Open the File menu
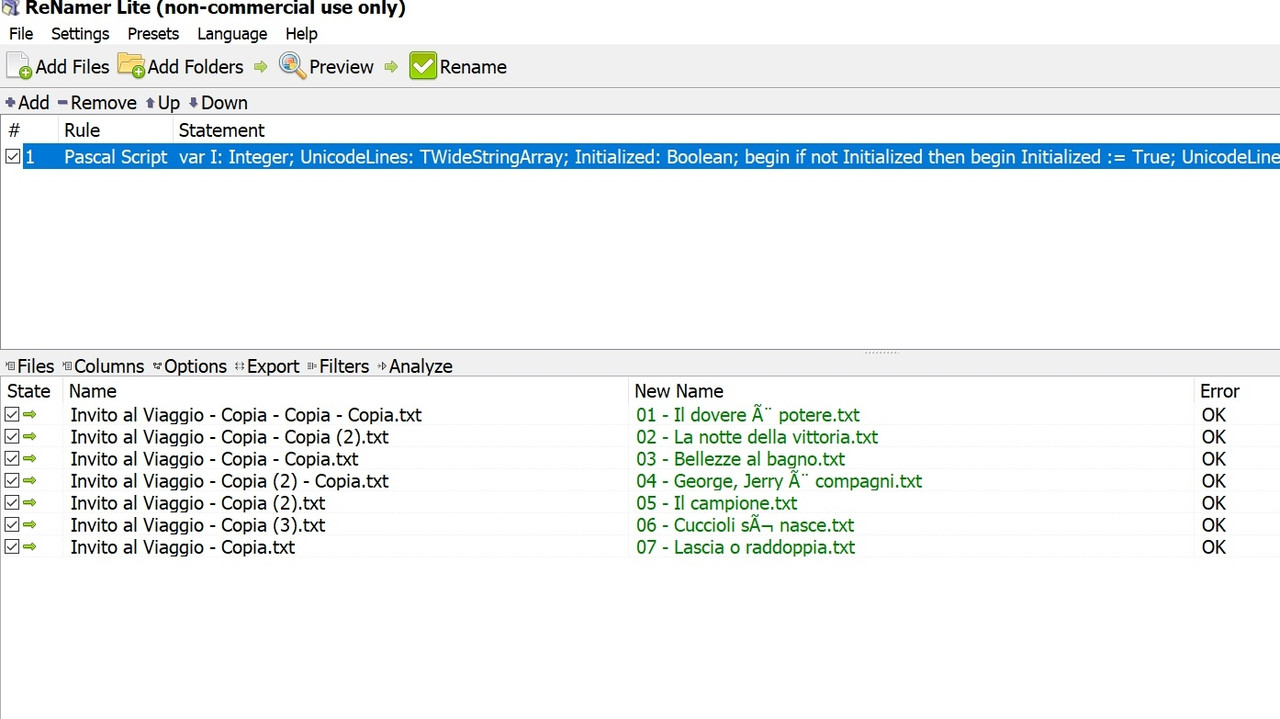The width and height of the screenshot is (1280, 719). (x=21, y=33)
